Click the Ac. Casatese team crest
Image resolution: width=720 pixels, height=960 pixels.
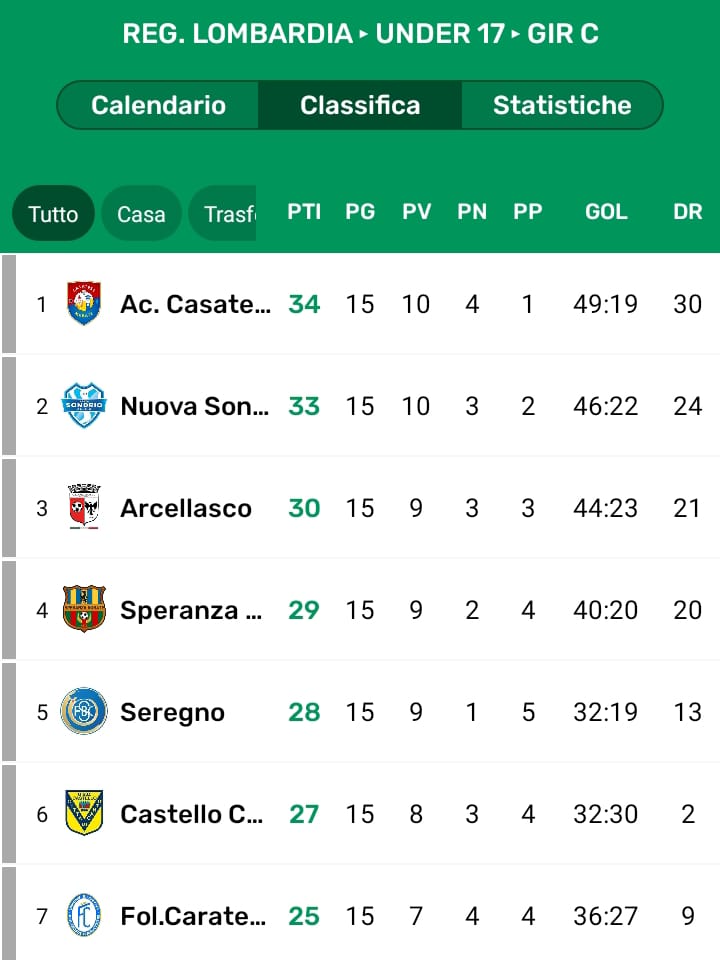[x=84, y=304]
